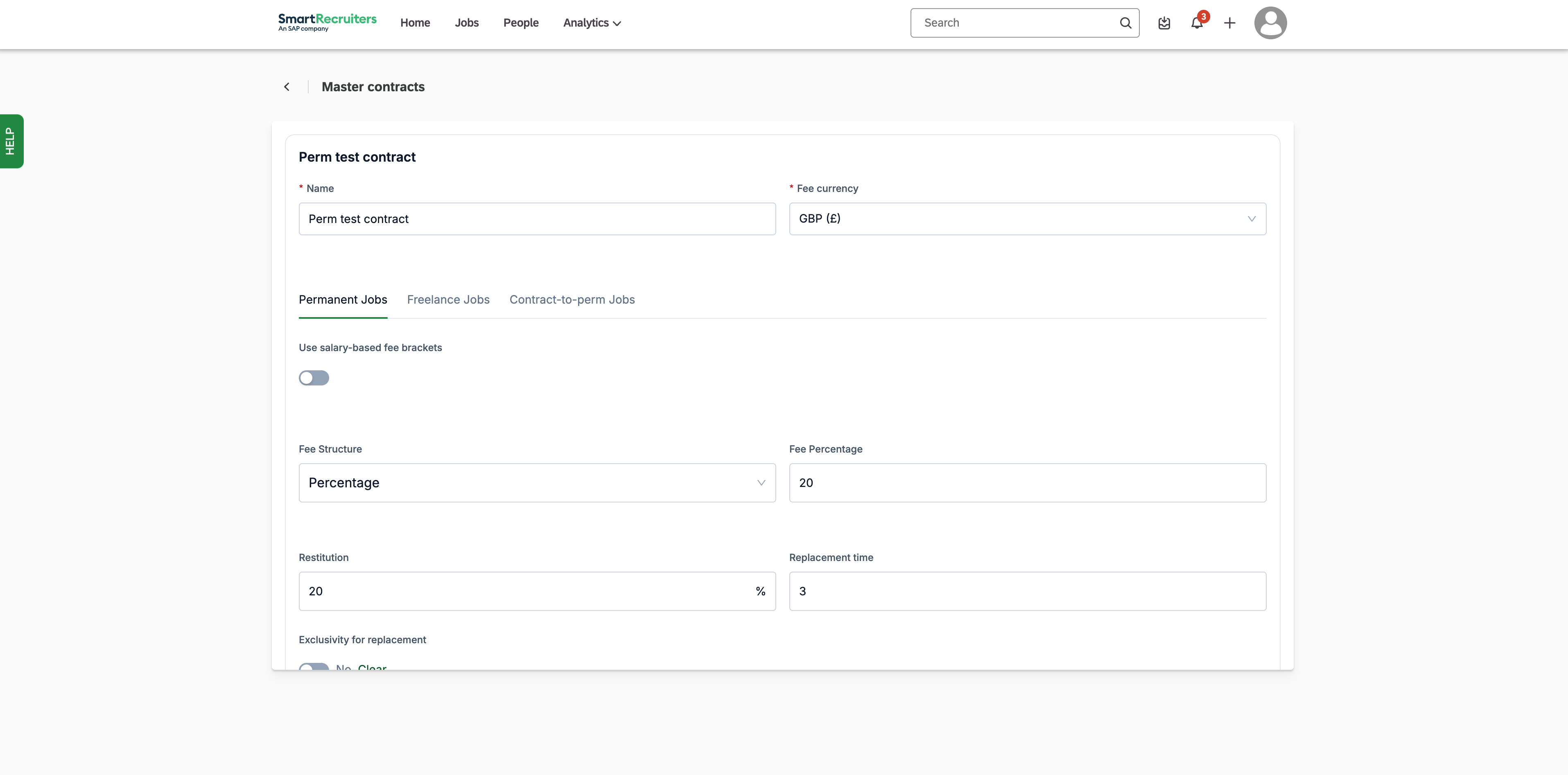Open the People navigation item
This screenshot has width=1568, height=775.
[521, 23]
